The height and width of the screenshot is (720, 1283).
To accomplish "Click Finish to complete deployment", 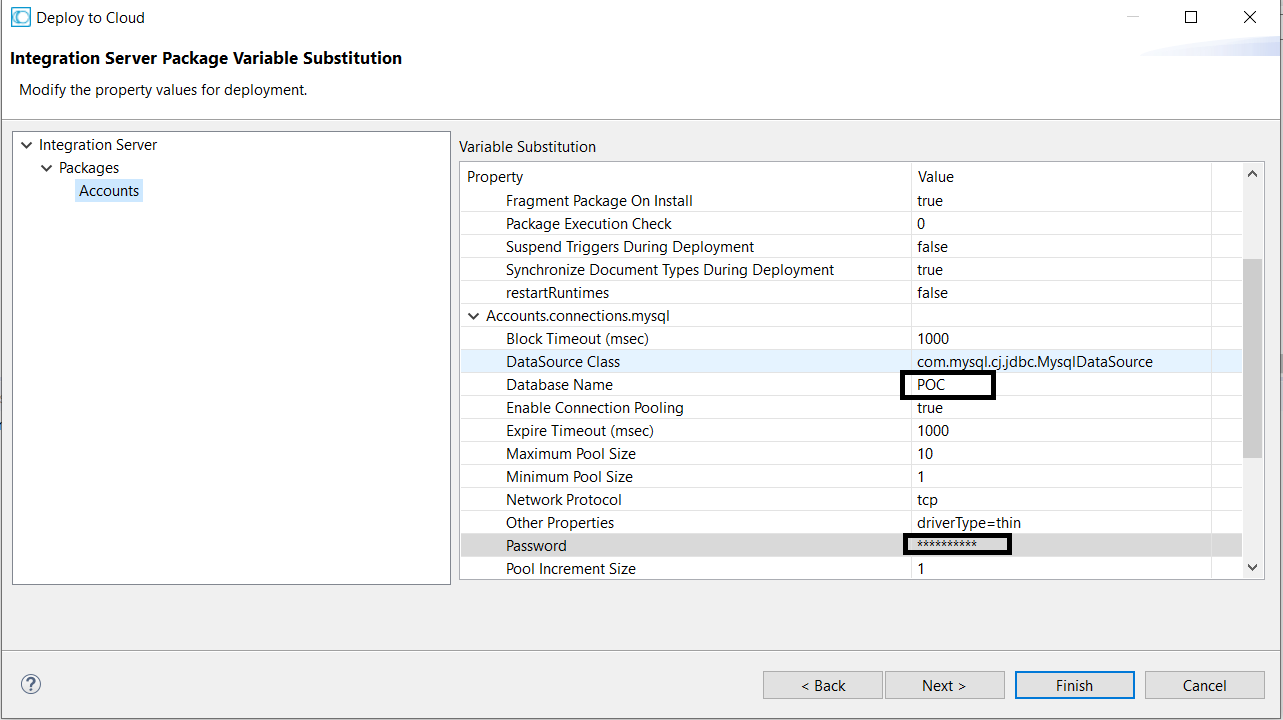I will tap(1074, 685).
